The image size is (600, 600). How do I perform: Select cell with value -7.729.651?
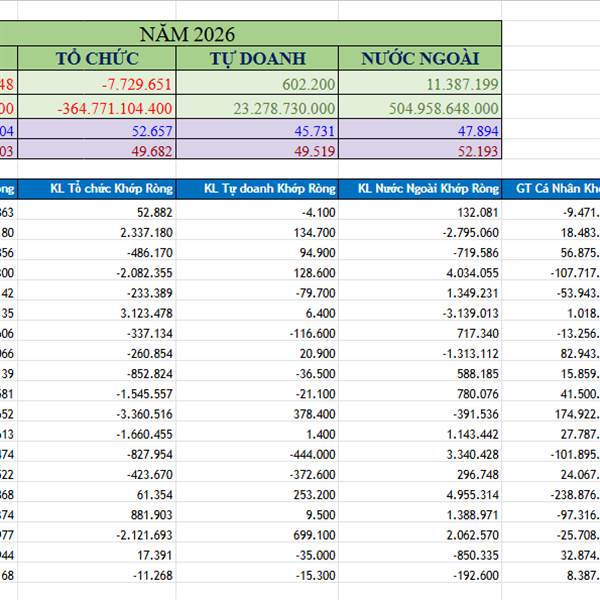pos(97,83)
